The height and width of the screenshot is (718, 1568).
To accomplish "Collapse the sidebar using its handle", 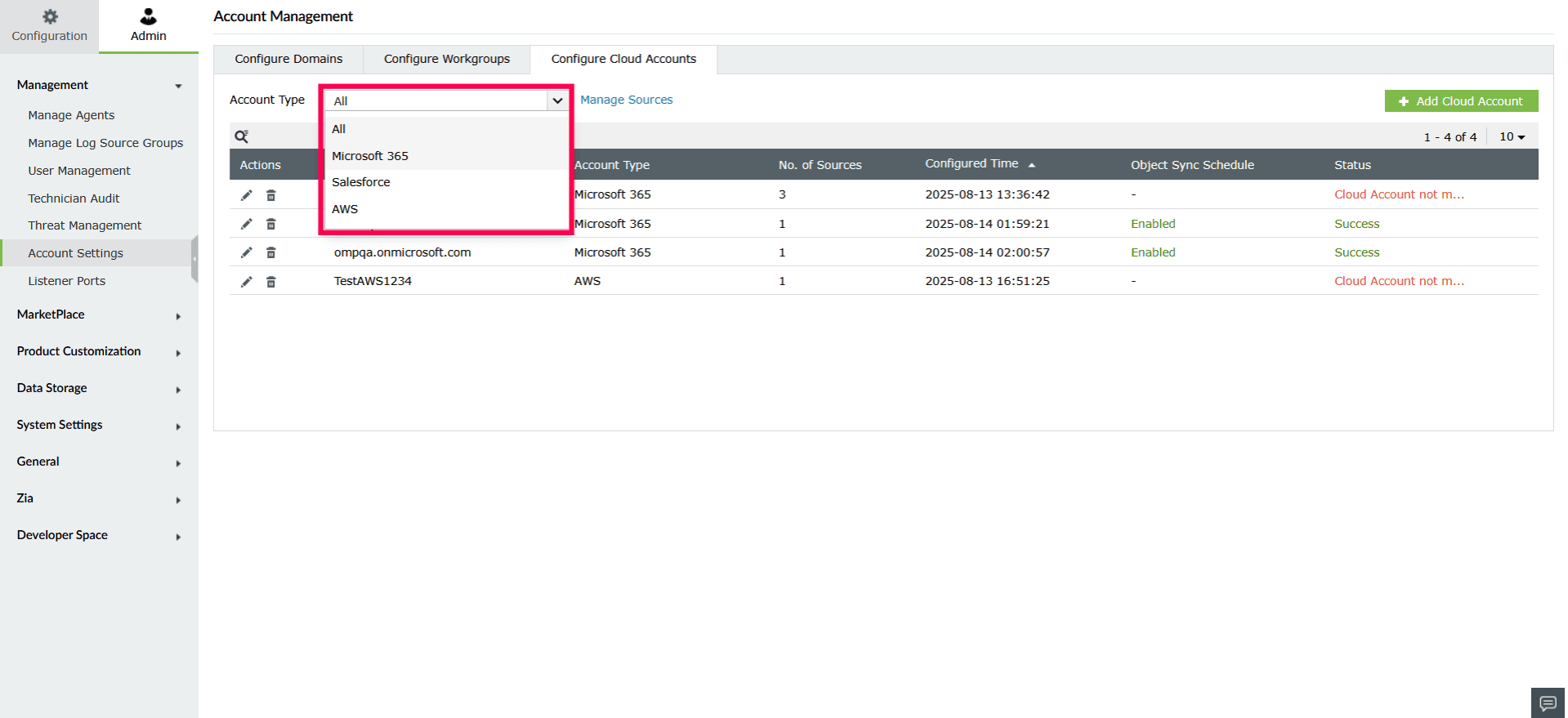I will [194, 258].
